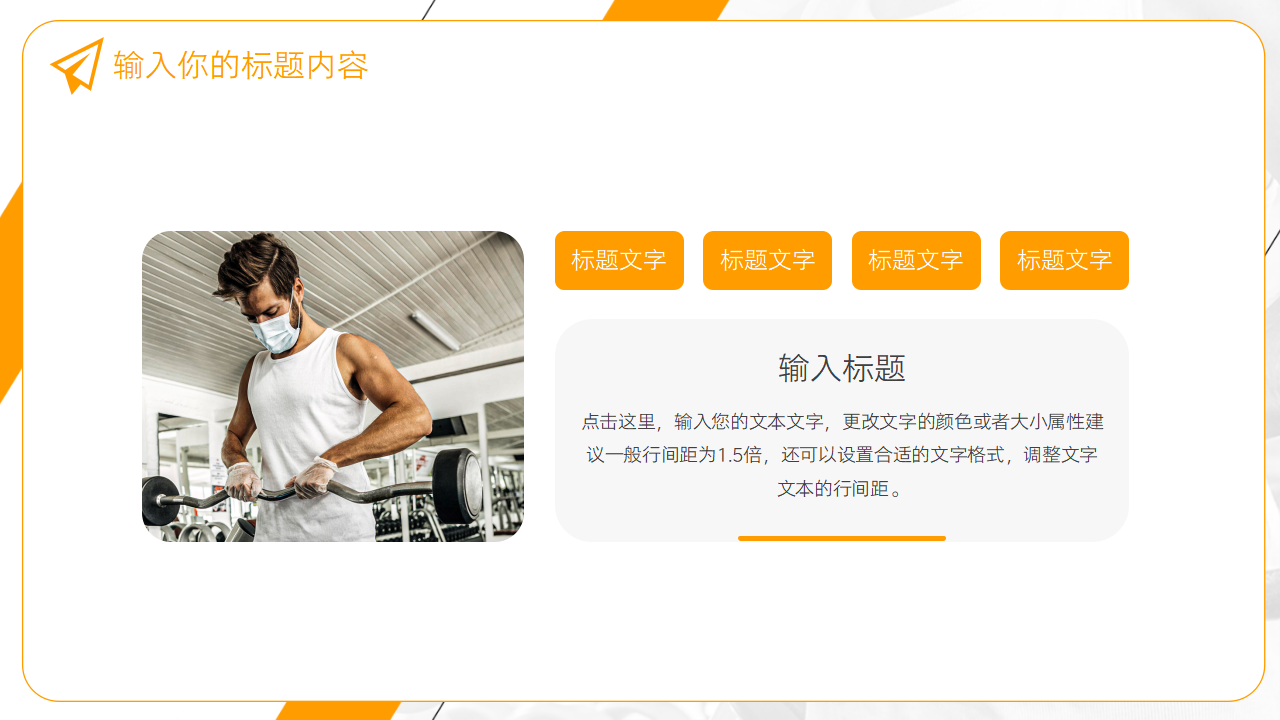1280x720 pixels.
Task: Click the paragraph line starting with 议一般行间距
Action: tap(842, 455)
